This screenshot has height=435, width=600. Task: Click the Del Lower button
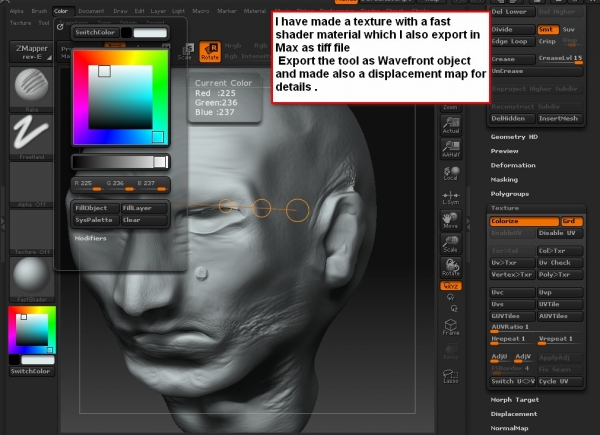(512, 12)
